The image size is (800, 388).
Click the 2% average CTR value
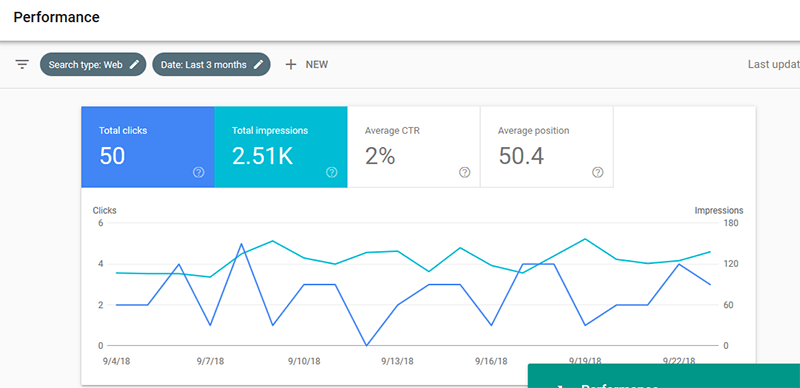380,156
